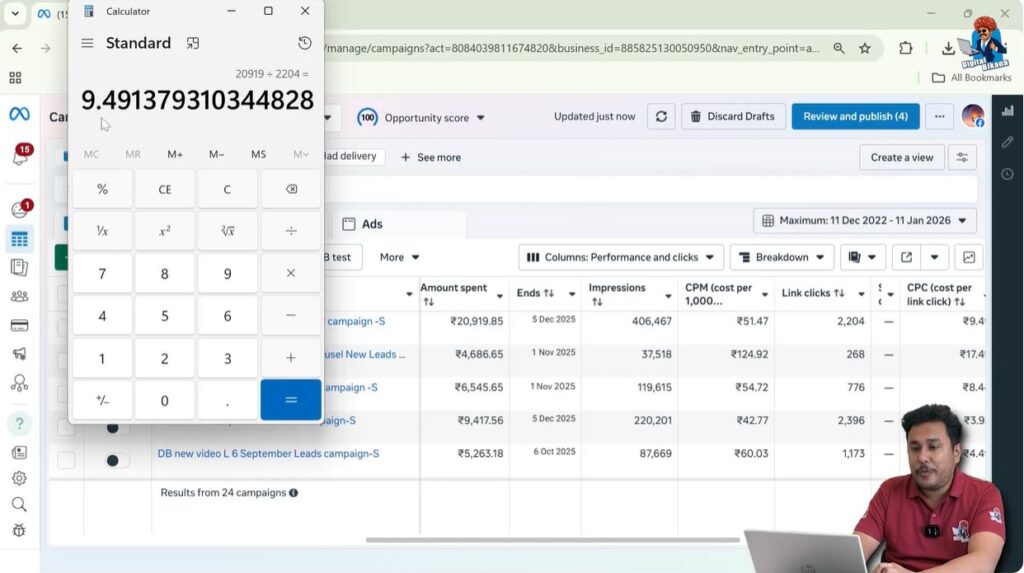
Task: Open the help question mark icon
Action: coord(20,424)
